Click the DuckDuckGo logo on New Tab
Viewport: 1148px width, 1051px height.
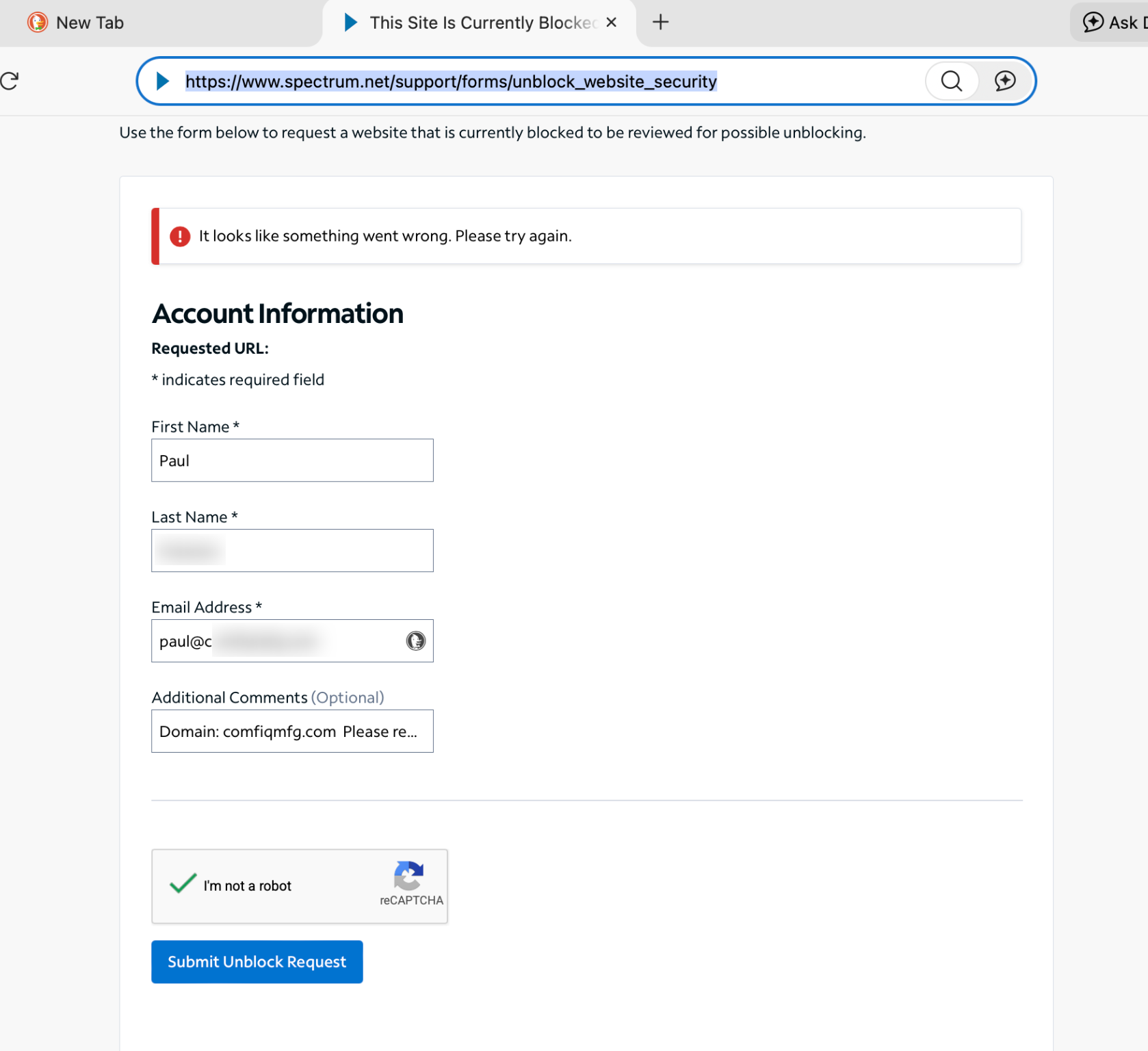38,22
